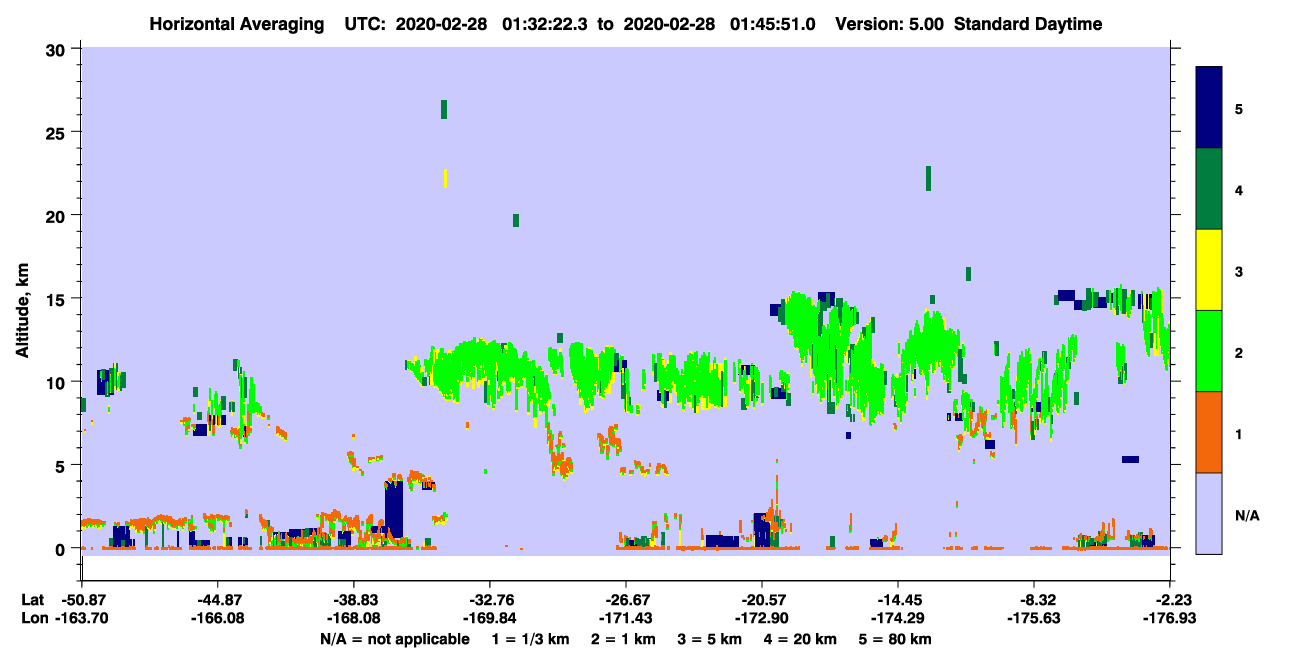Click the legend entry '1 = 1/3 km'
This screenshot has width=1300, height=667.
click(530, 639)
